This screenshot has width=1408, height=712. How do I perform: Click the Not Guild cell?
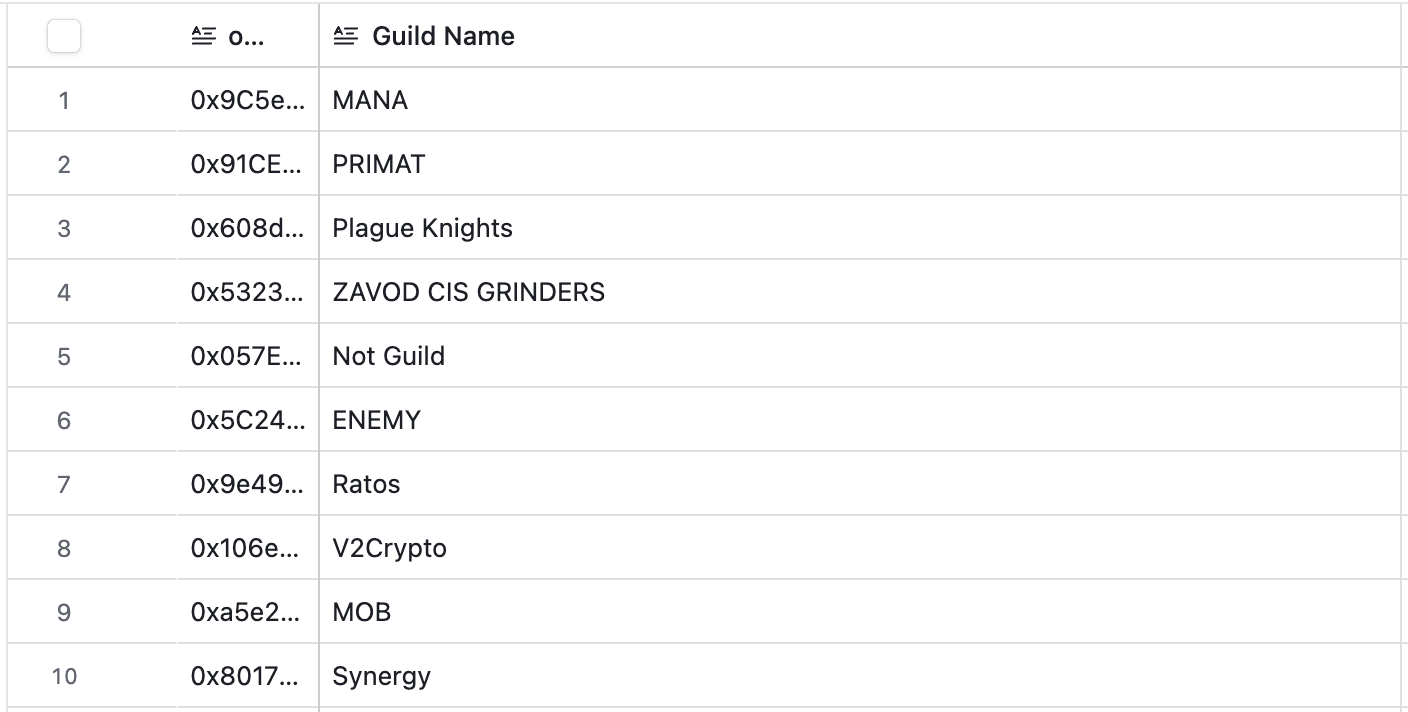(x=388, y=356)
